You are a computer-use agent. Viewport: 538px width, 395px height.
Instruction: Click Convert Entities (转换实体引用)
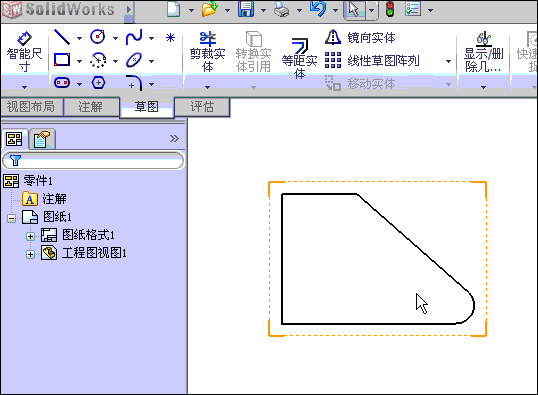point(254,52)
